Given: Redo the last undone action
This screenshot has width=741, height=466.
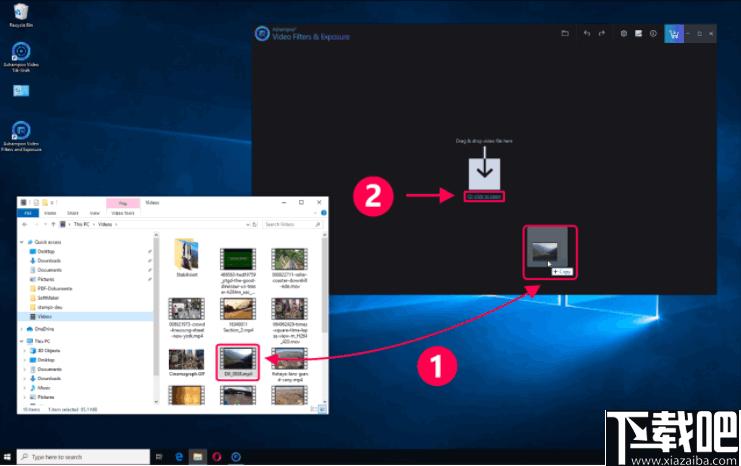Looking at the screenshot, I should [x=602, y=34].
